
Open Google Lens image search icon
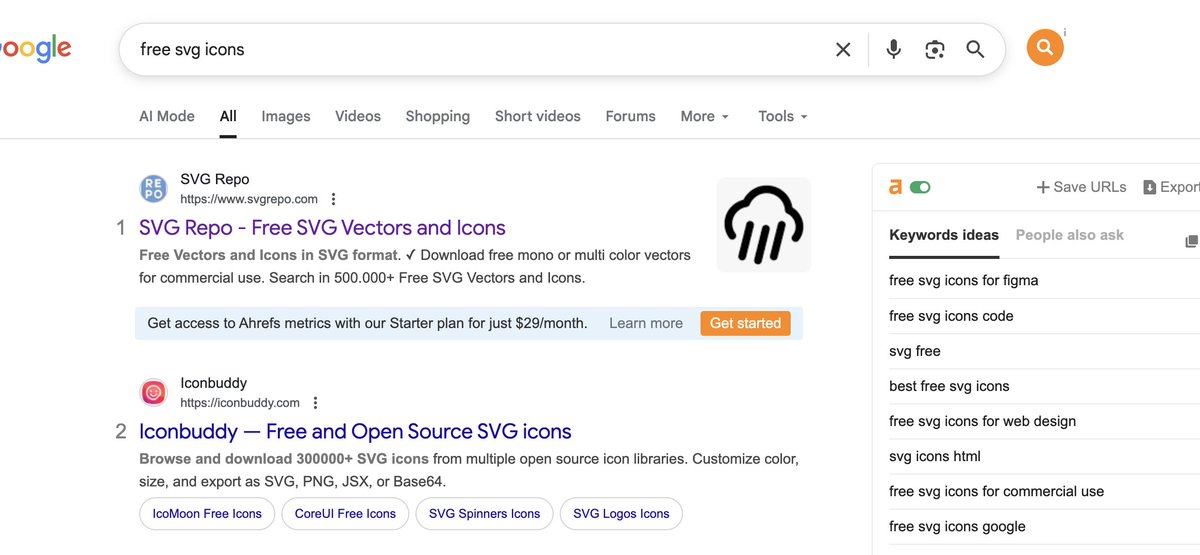tap(935, 49)
